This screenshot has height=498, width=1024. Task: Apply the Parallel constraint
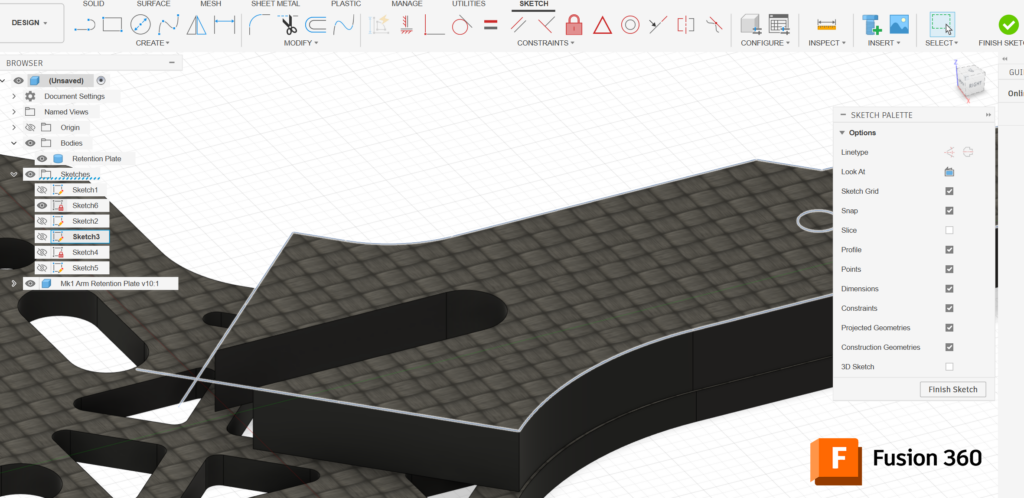519,25
